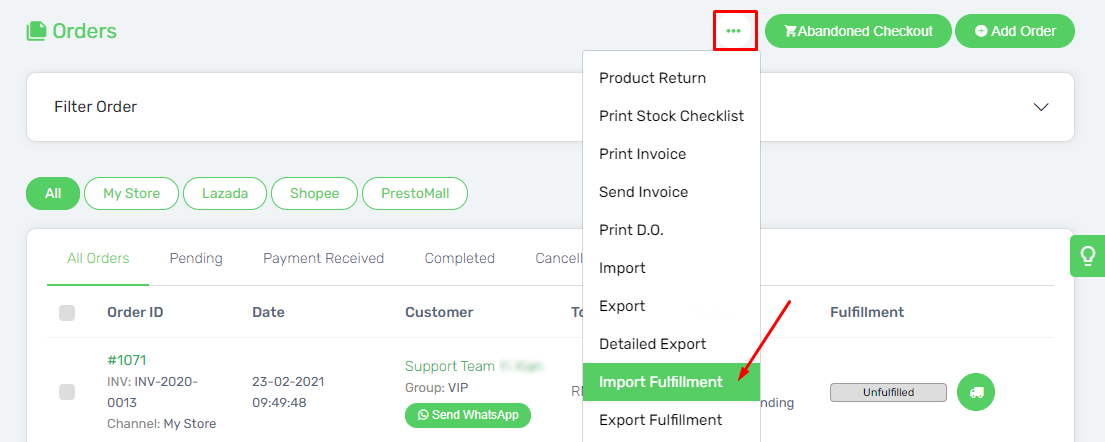Switch to the Pending tab
The width and height of the screenshot is (1105, 442).
coord(196,259)
